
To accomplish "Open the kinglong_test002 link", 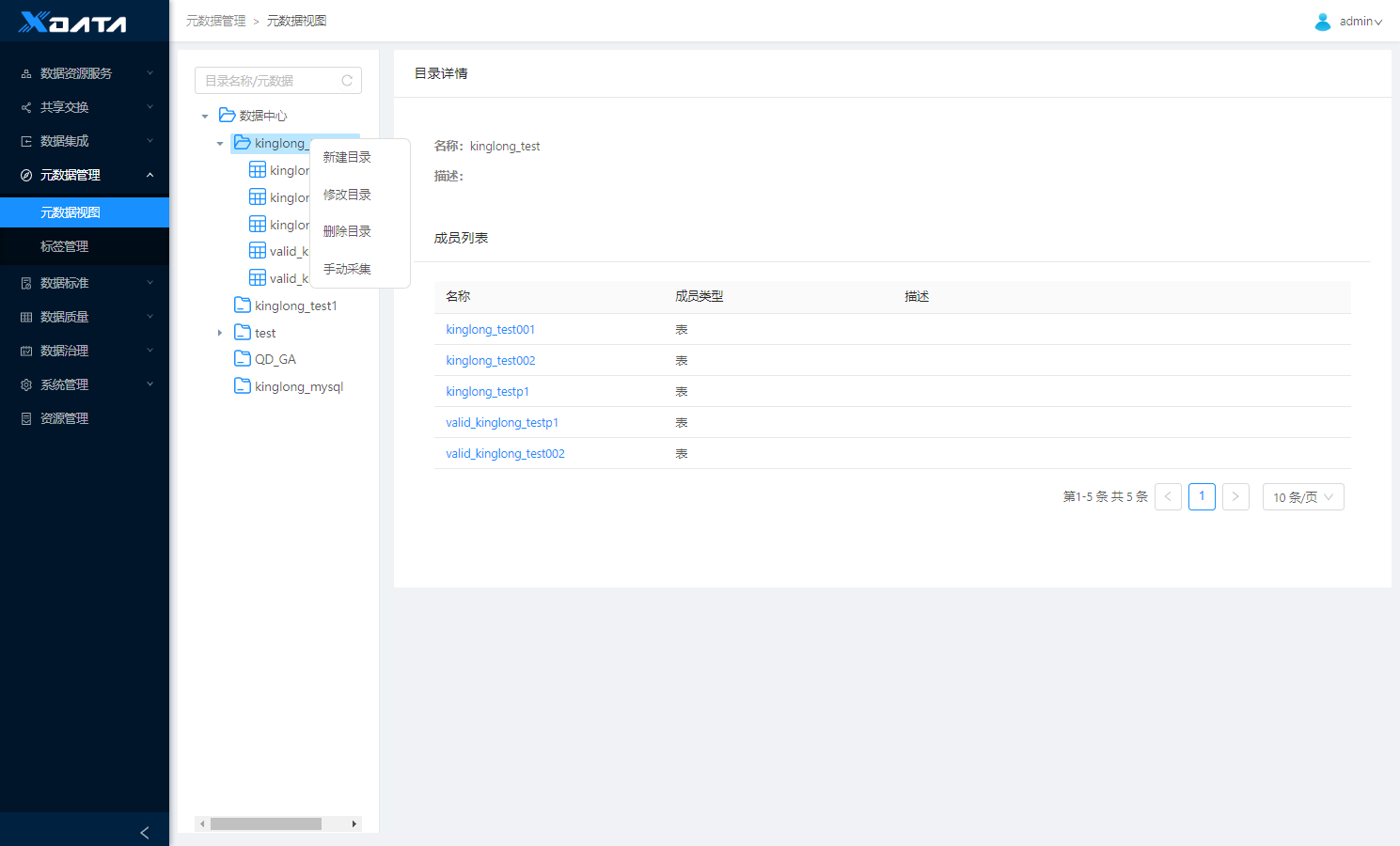I will click(491, 360).
